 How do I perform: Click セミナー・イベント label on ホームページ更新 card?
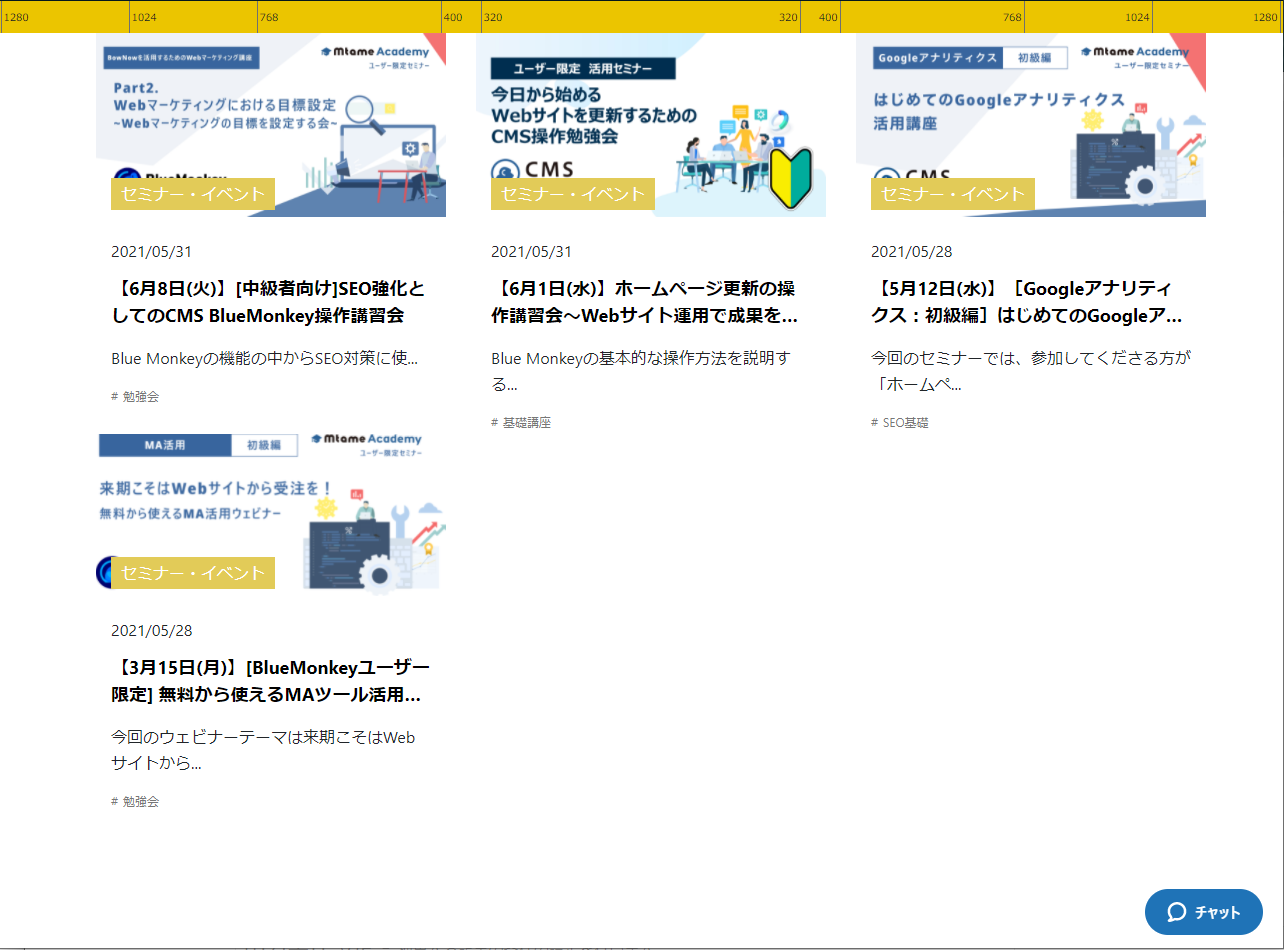[x=573, y=194]
